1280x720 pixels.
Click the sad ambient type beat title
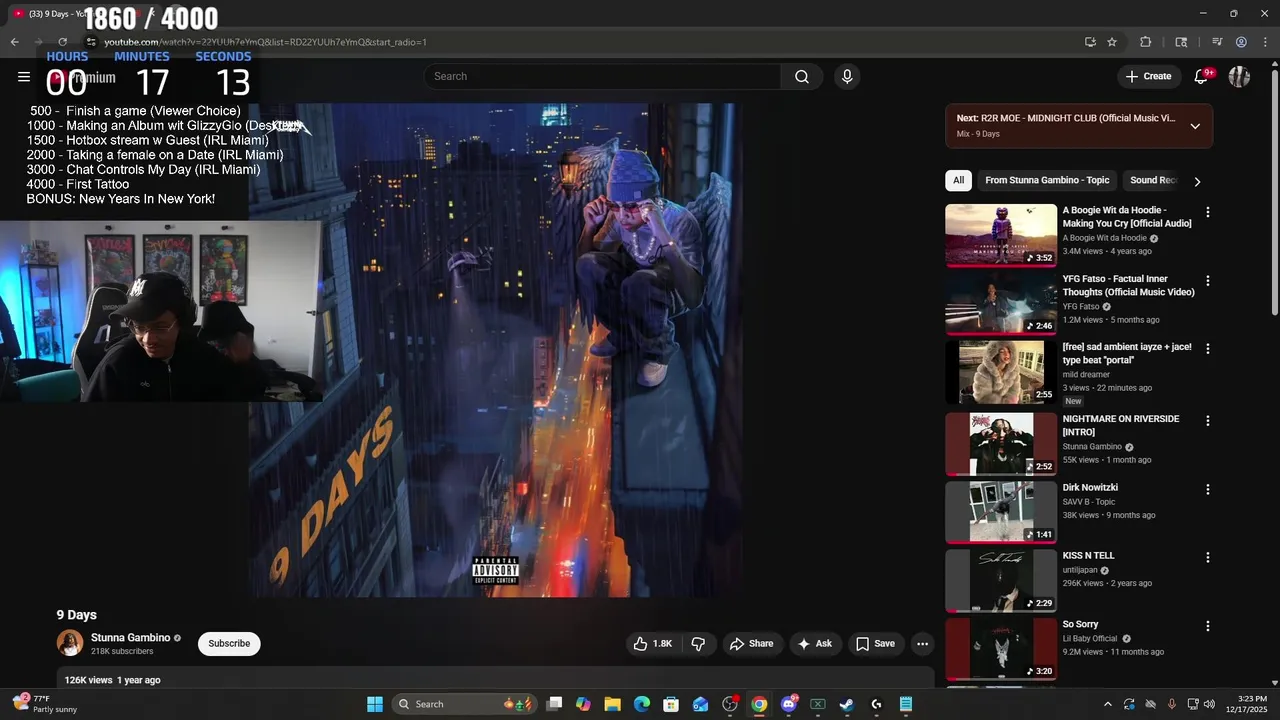1127,354
